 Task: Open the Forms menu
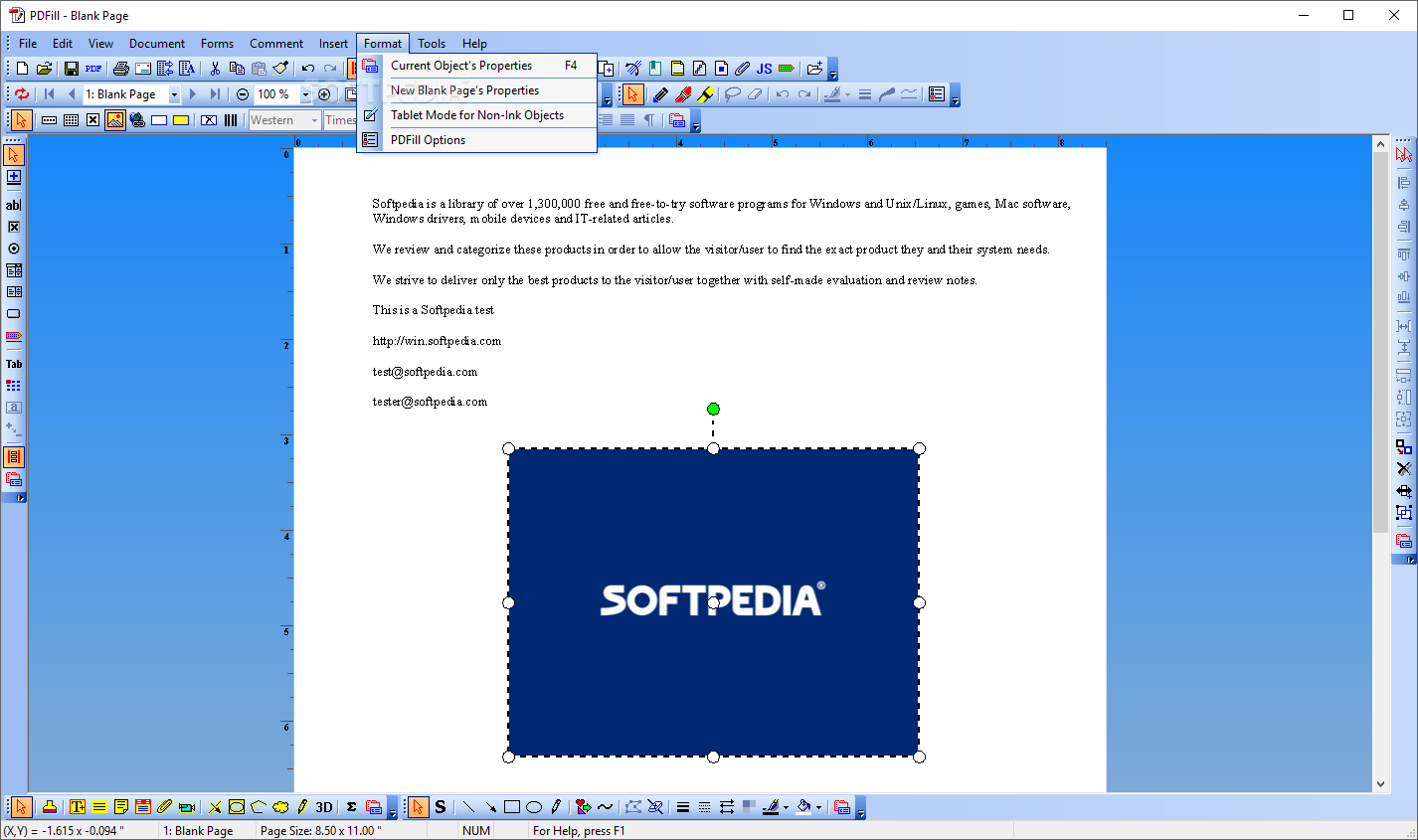[x=217, y=44]
